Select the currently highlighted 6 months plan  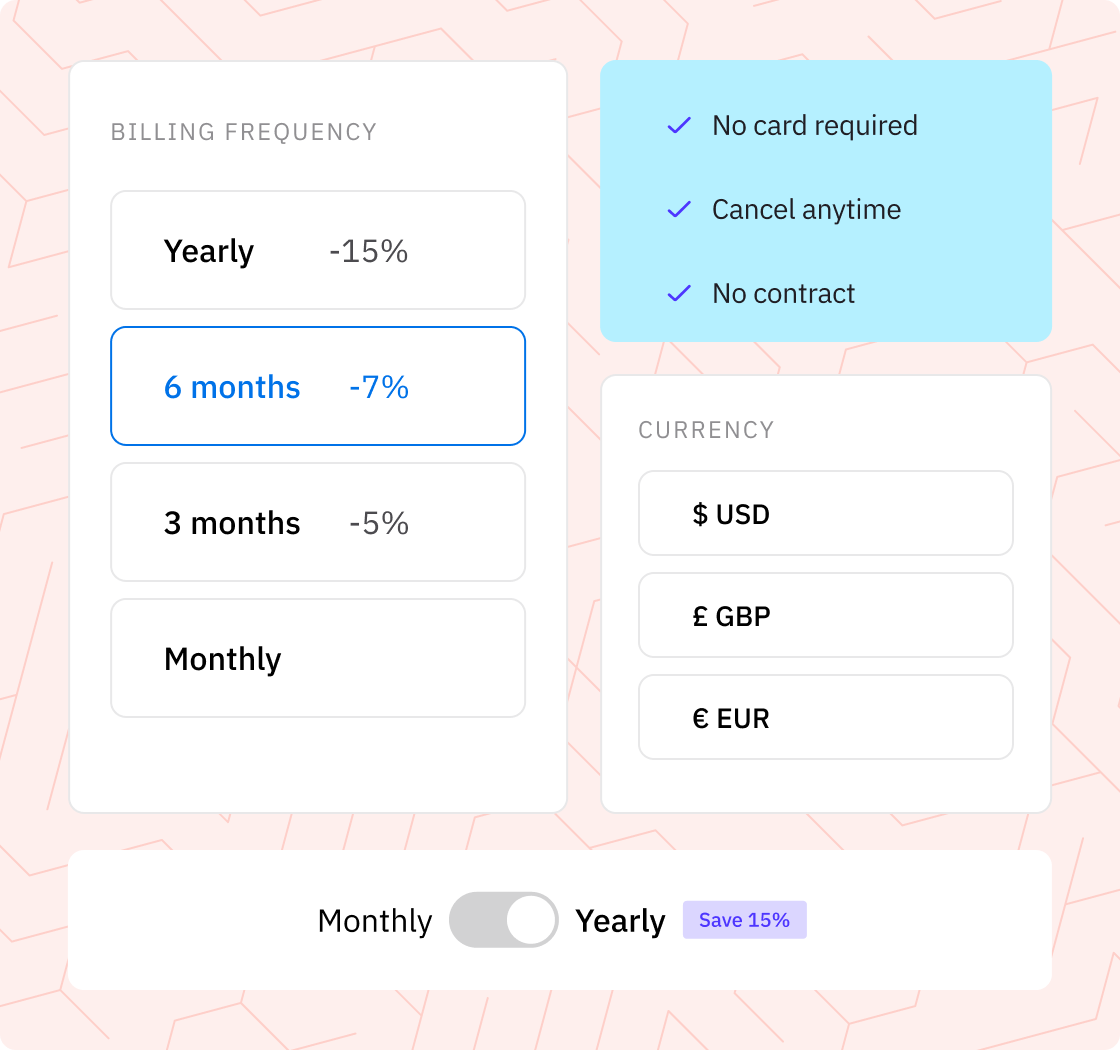click(x=318, y=386)
